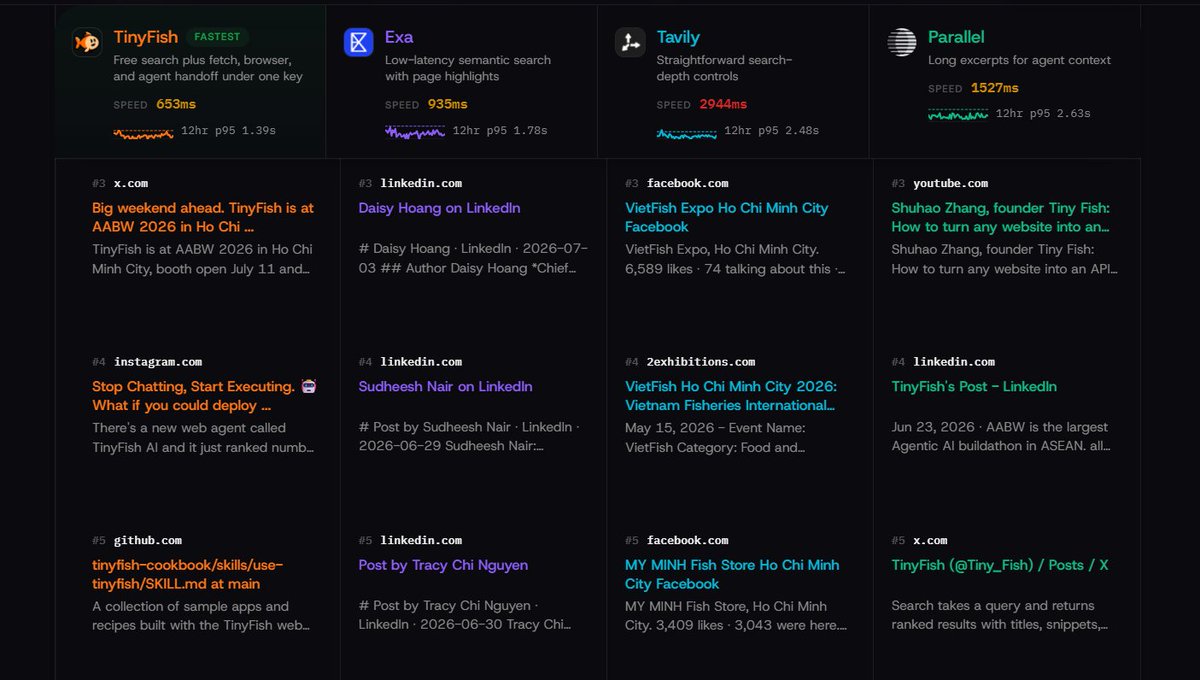Click the github.com domain label
Viewport: 1200px width, 680px height.
(x=148, y=540)
